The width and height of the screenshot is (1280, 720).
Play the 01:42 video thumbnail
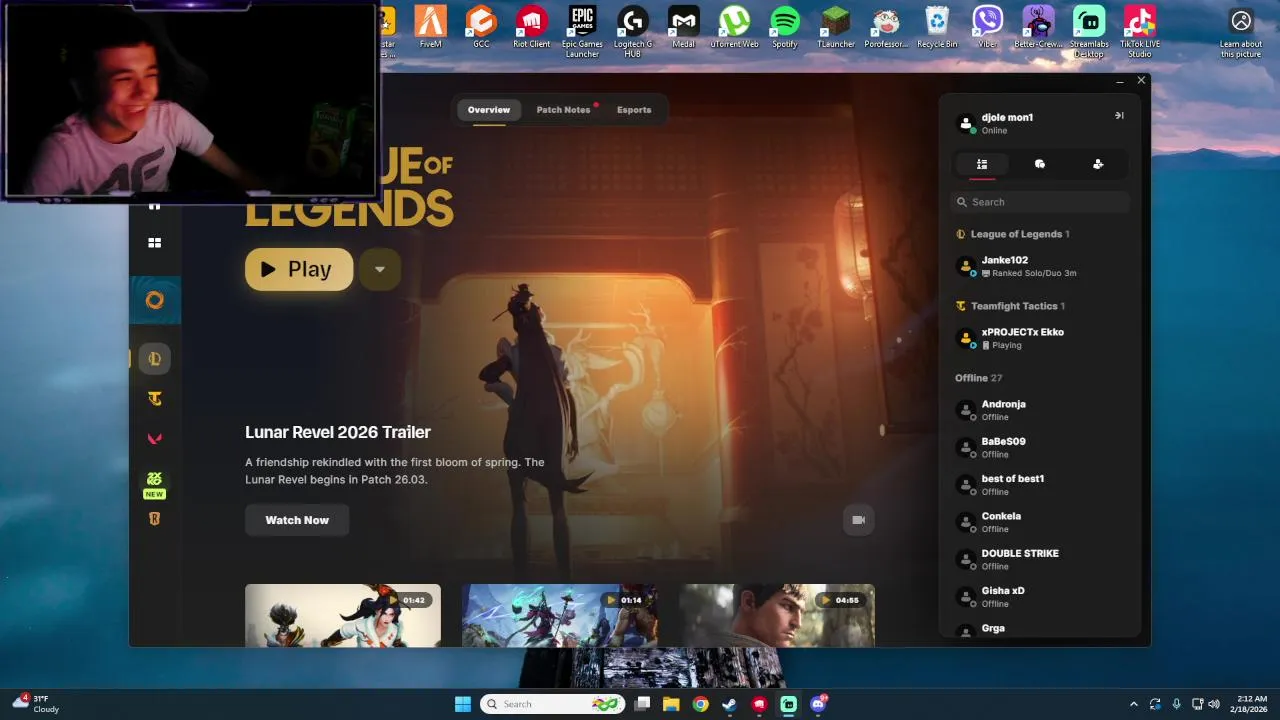[x=343, y=615]
